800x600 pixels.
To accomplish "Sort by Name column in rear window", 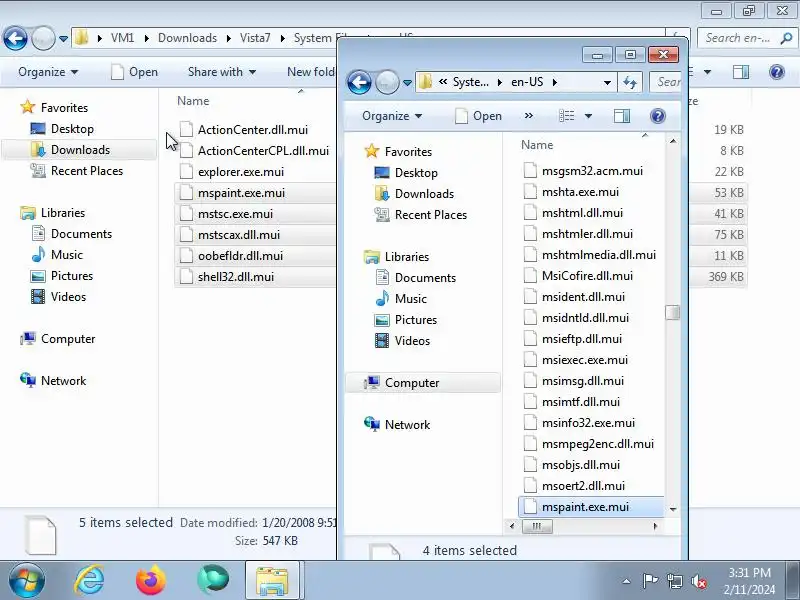I will coord(193,101).
